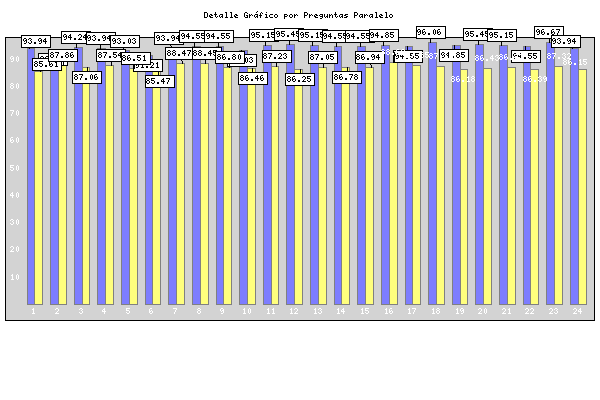The width and height of the screenshot is (600, 400).
Task: Select the blue bar for question 6
Action: point(149,181)
